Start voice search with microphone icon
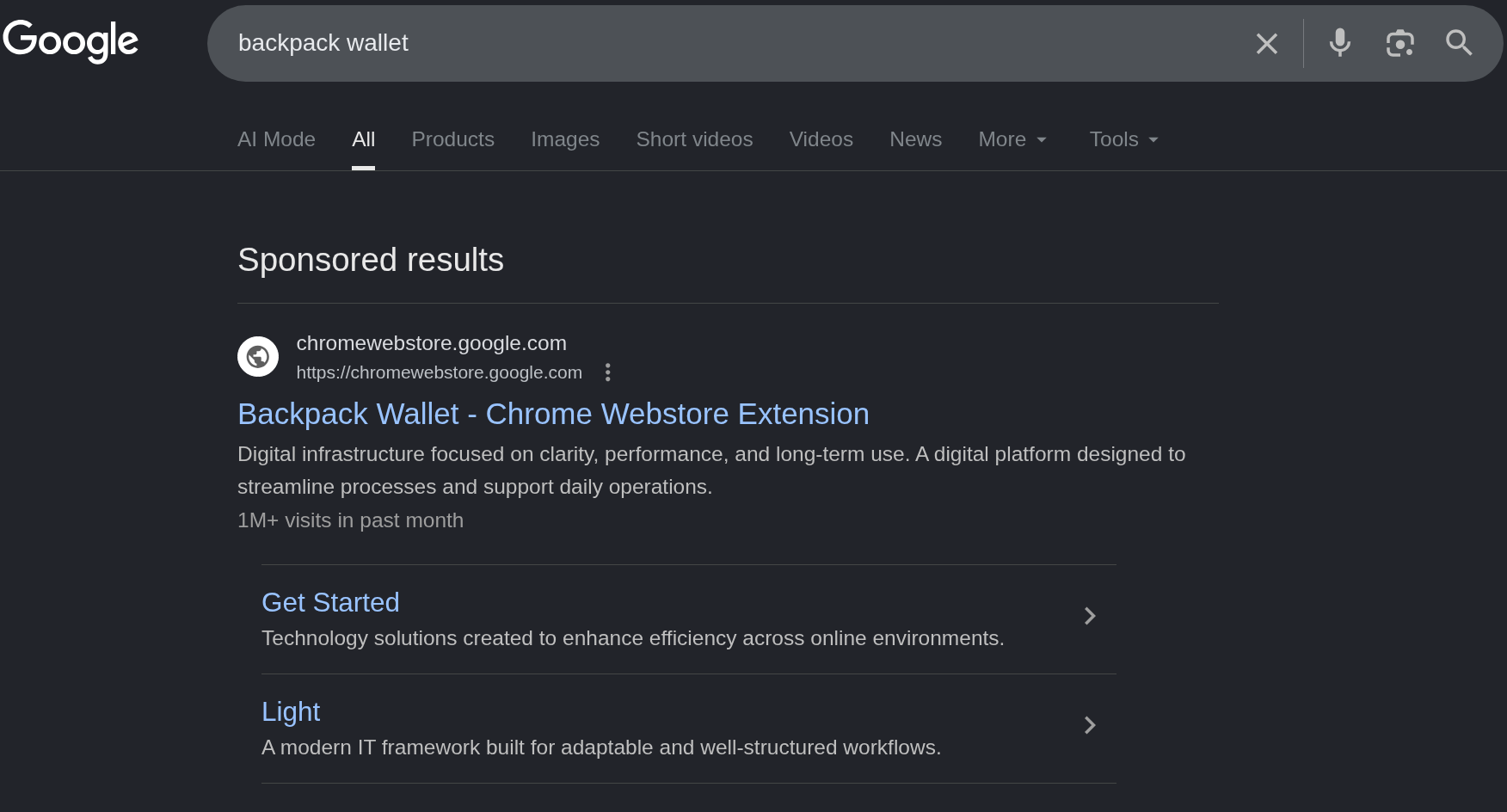This screenshot has width=1507, height=812. (x=1339, y=43)
